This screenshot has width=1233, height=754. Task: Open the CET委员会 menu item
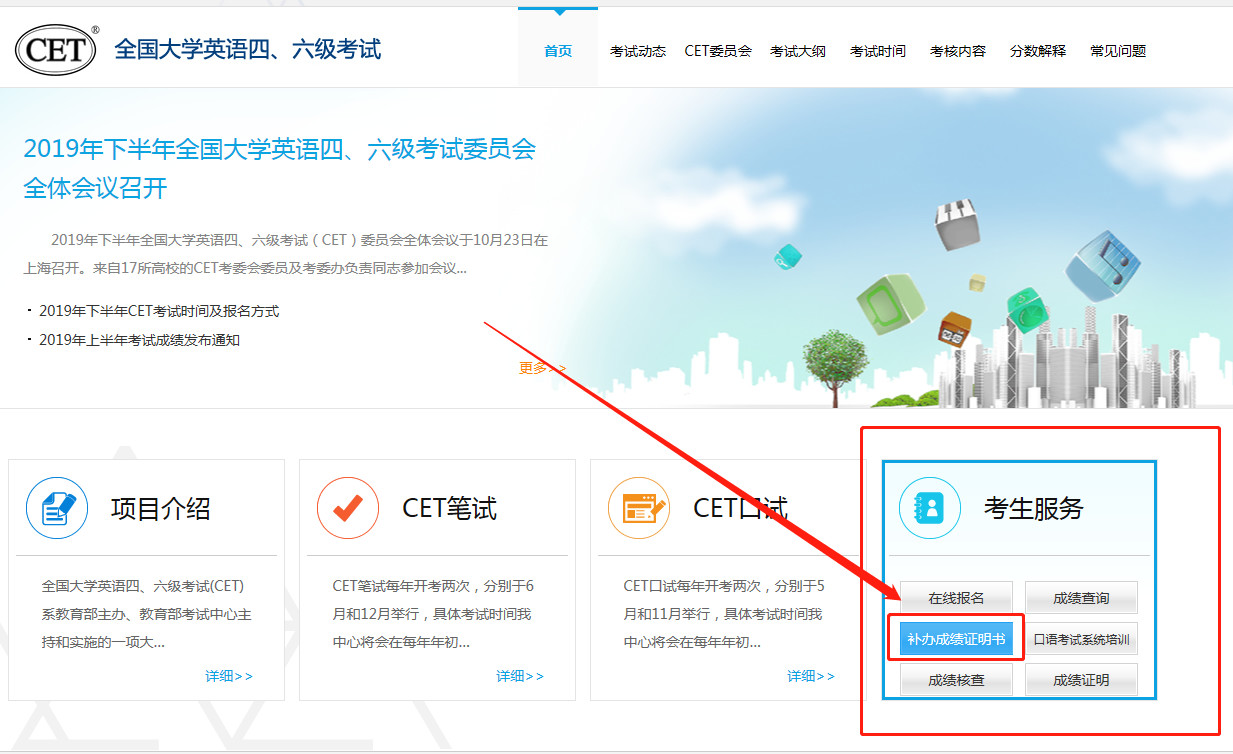coord(718,51)
